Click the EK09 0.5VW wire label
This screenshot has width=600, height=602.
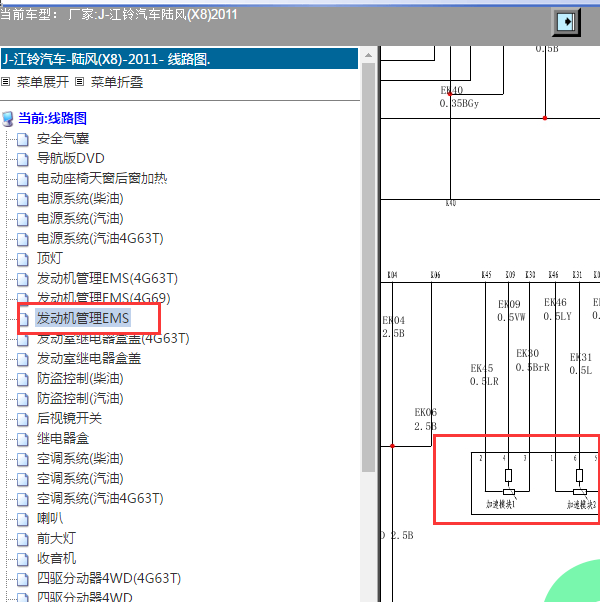coord(511,311)
